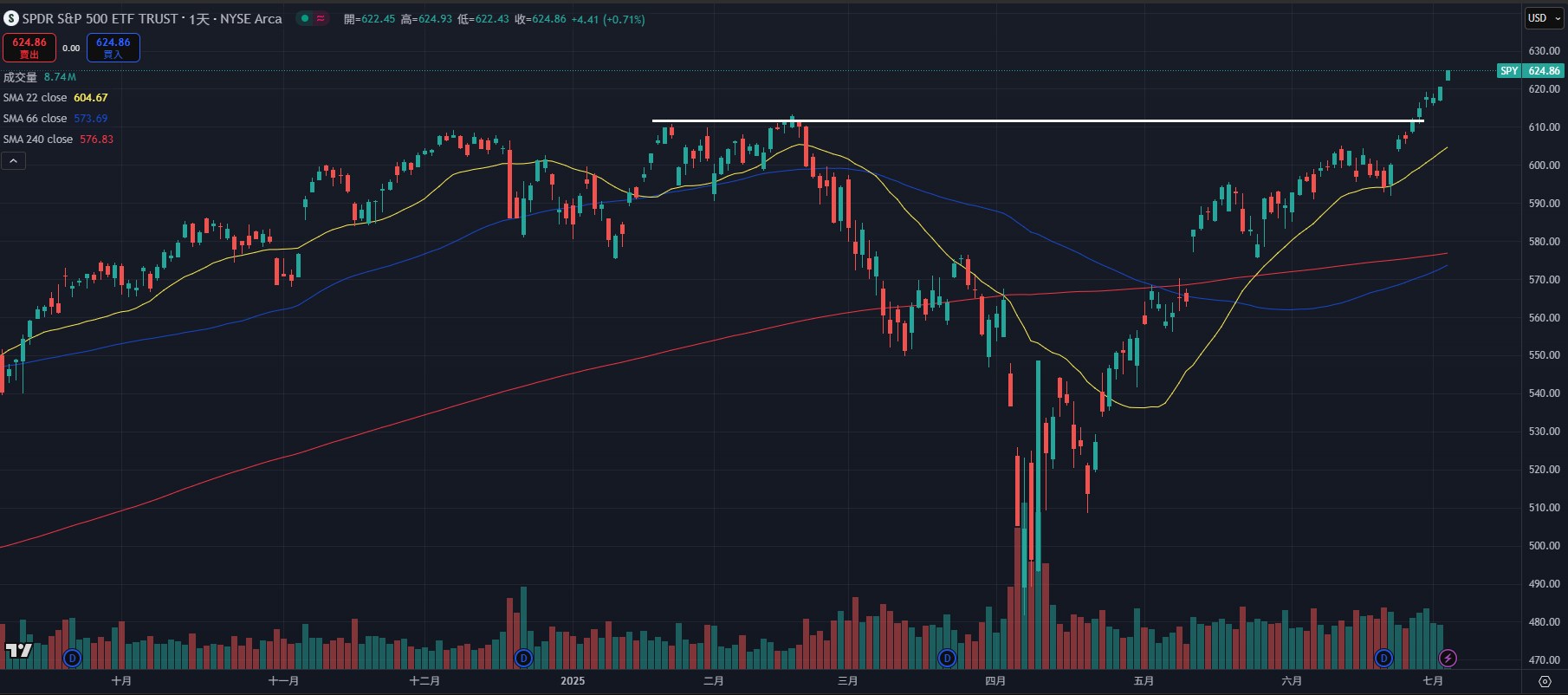This screenshot has width=1568, height=695.
Task: Click the SPY 624.86 price axis label
Action: pyautogui.click(x=1529, y=71)
